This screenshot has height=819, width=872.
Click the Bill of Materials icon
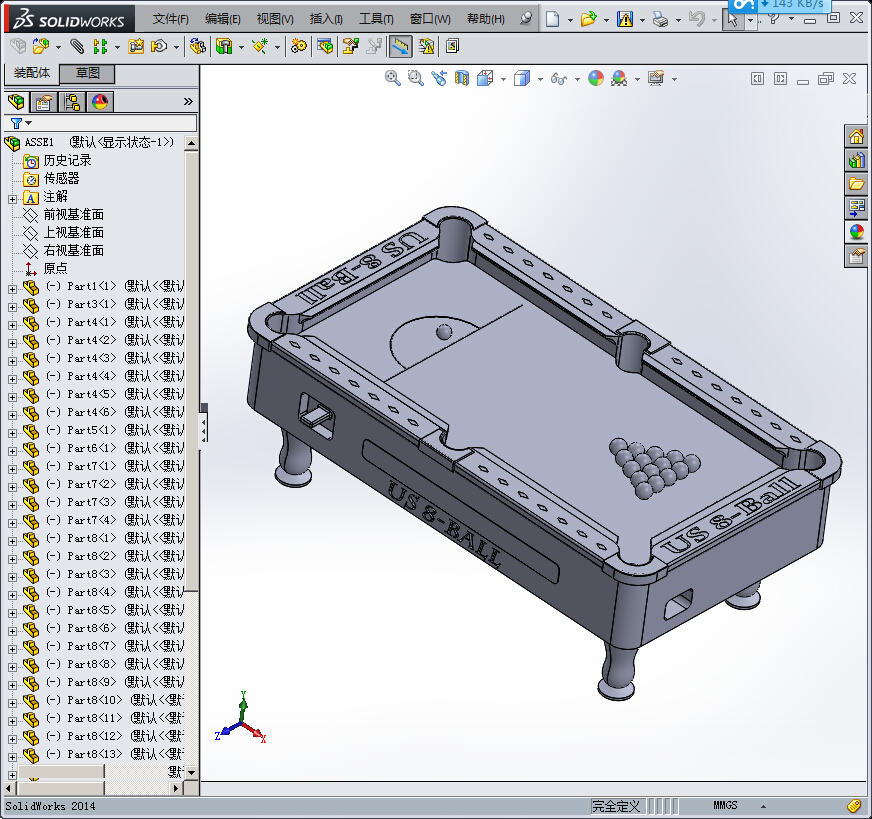pyautogui.click(x=325, y=46)
